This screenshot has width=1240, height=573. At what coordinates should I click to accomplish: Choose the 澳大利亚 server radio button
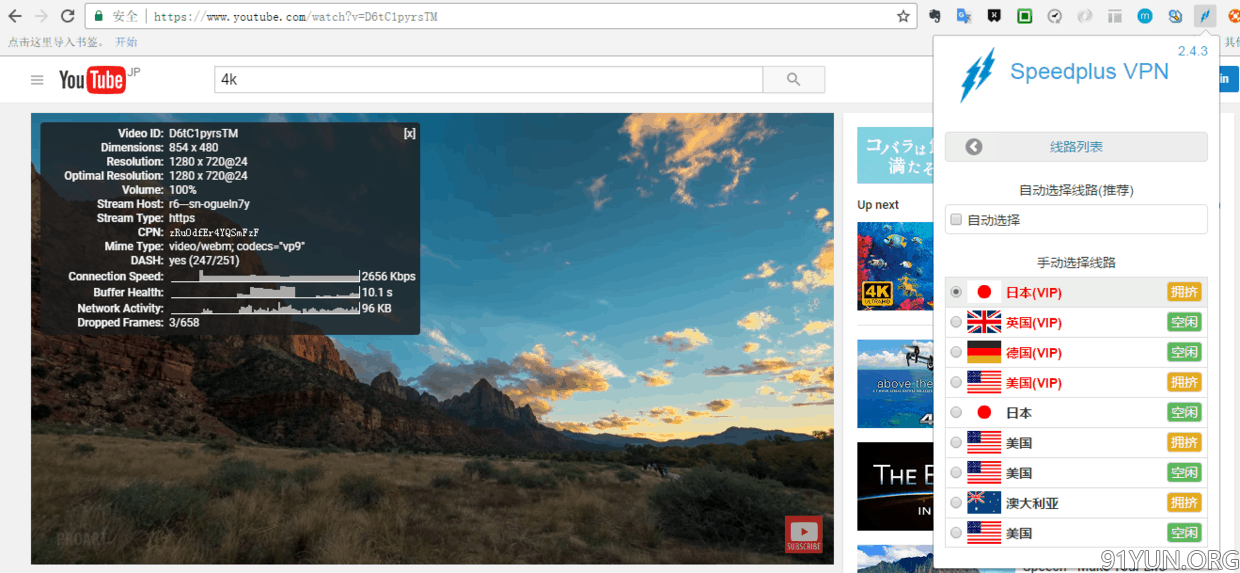coord(957,502)
